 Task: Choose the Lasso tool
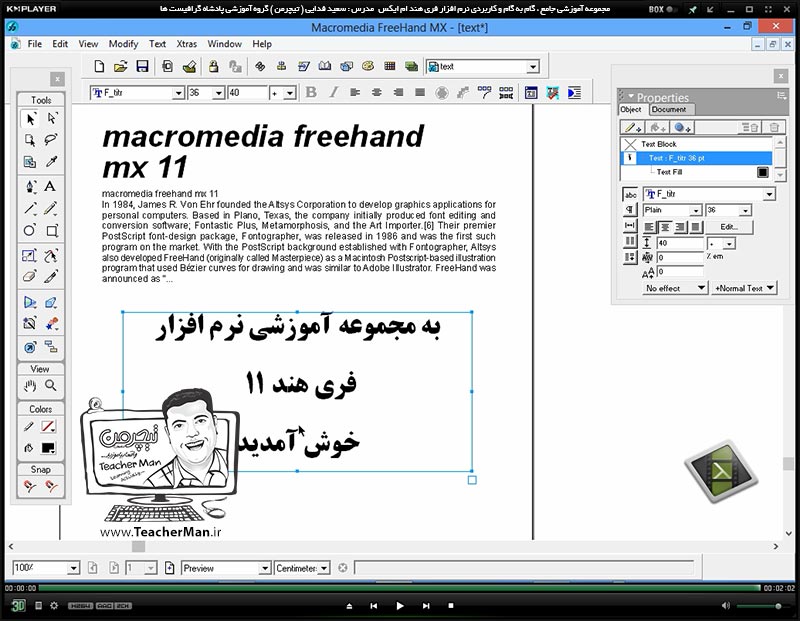(x=51, y=140)
